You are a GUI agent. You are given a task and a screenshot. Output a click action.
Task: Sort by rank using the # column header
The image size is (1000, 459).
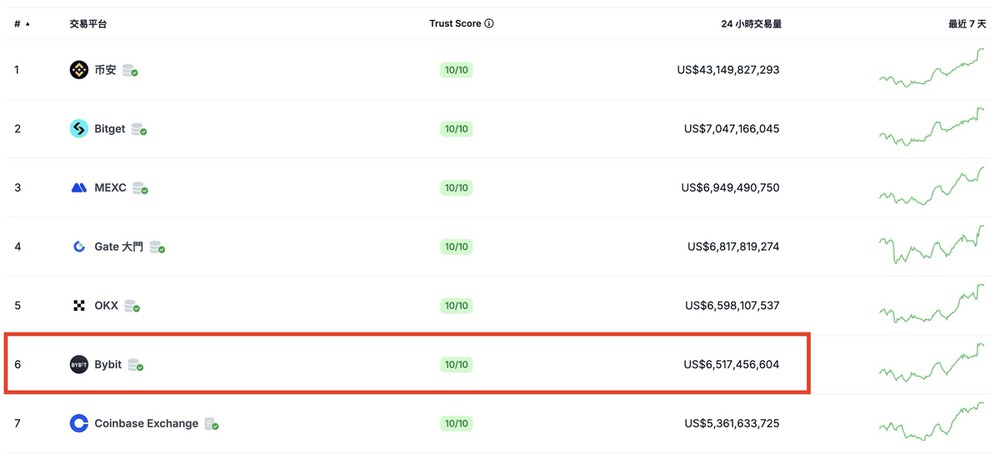point(22,24)
